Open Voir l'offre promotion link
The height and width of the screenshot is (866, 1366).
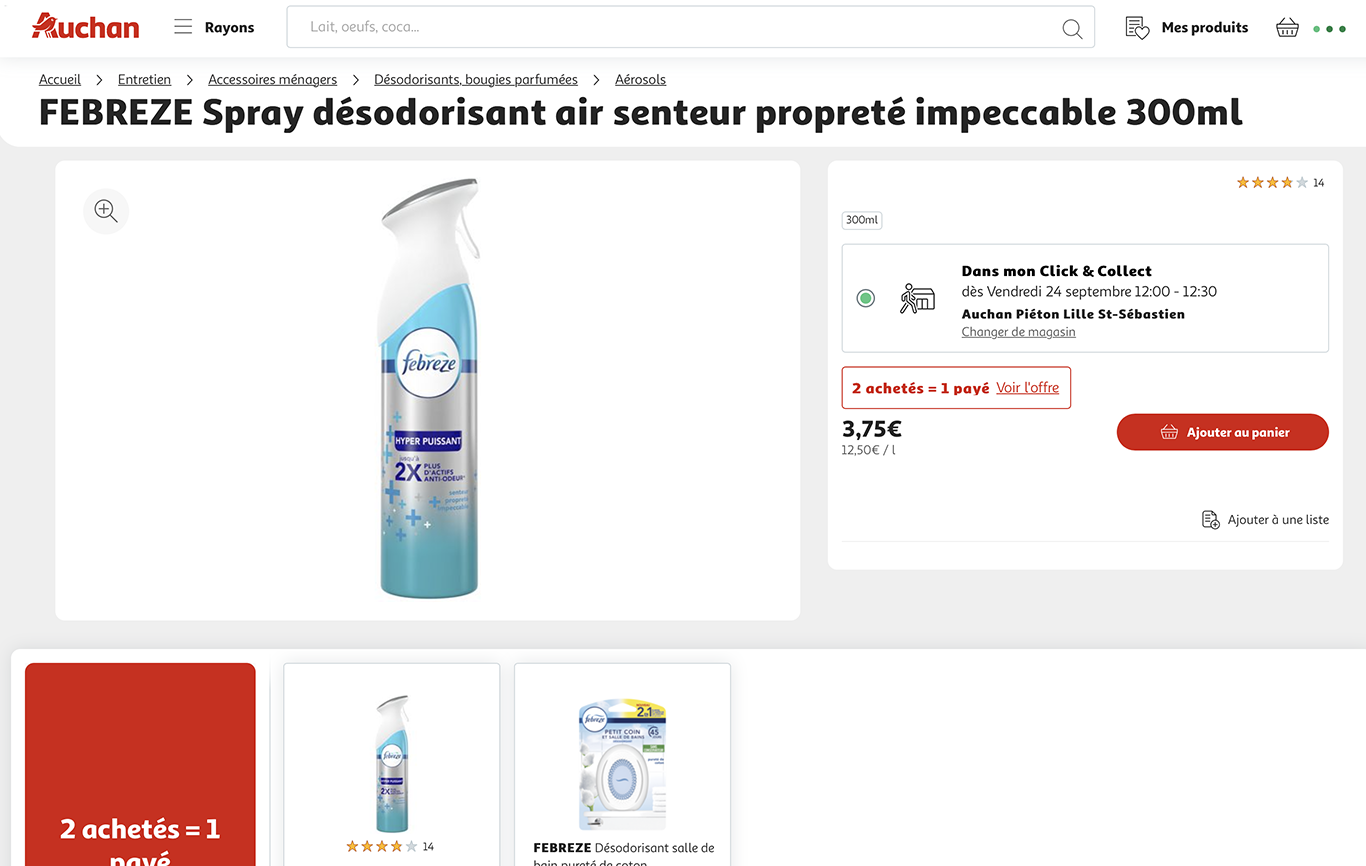point(1027,387)
